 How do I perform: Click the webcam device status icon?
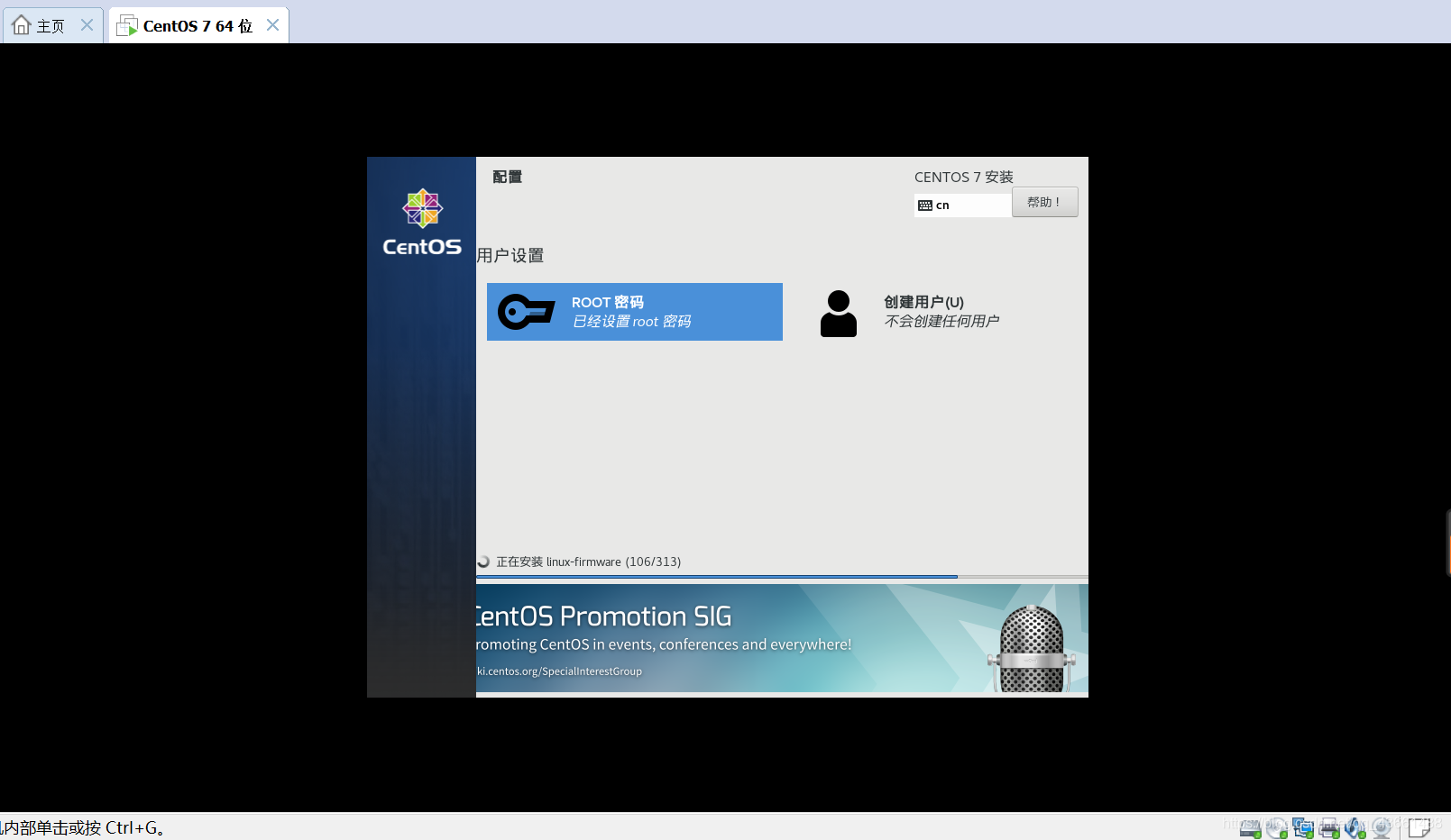pos(1382,828)
